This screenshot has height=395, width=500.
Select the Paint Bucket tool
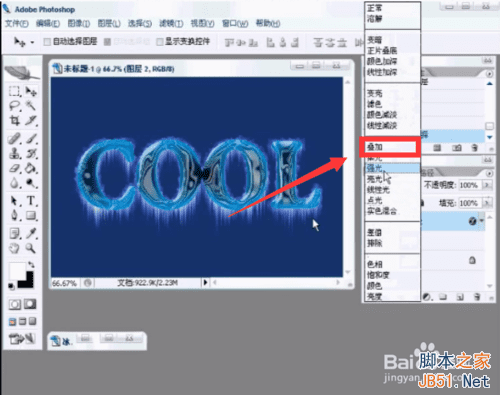point(31,168)
